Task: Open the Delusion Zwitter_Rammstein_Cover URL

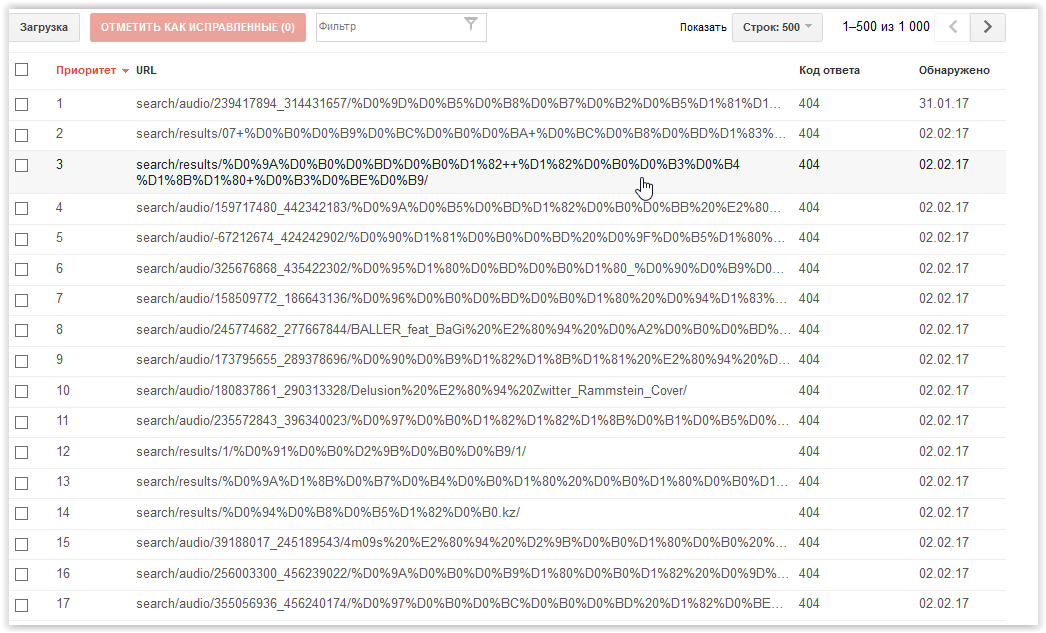Action: click(x=411, y=390)
